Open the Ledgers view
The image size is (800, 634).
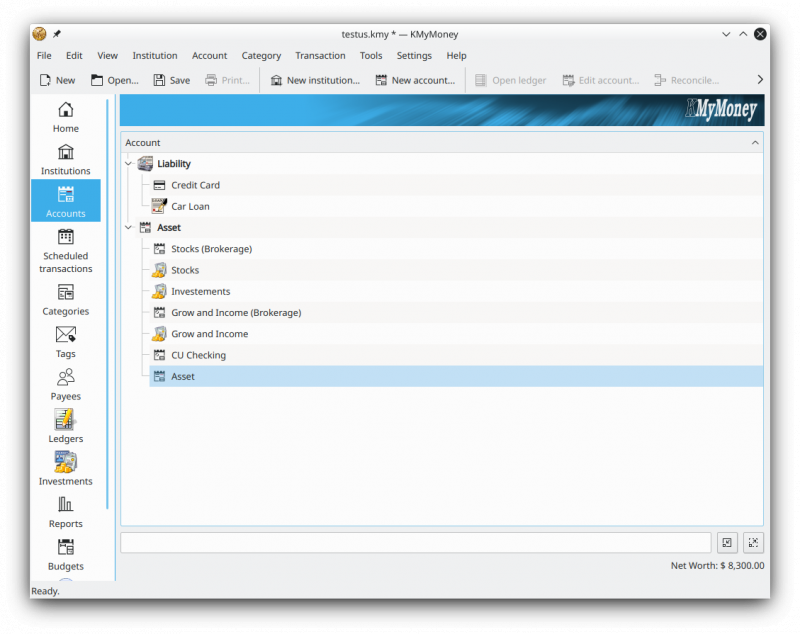[65, 427]
